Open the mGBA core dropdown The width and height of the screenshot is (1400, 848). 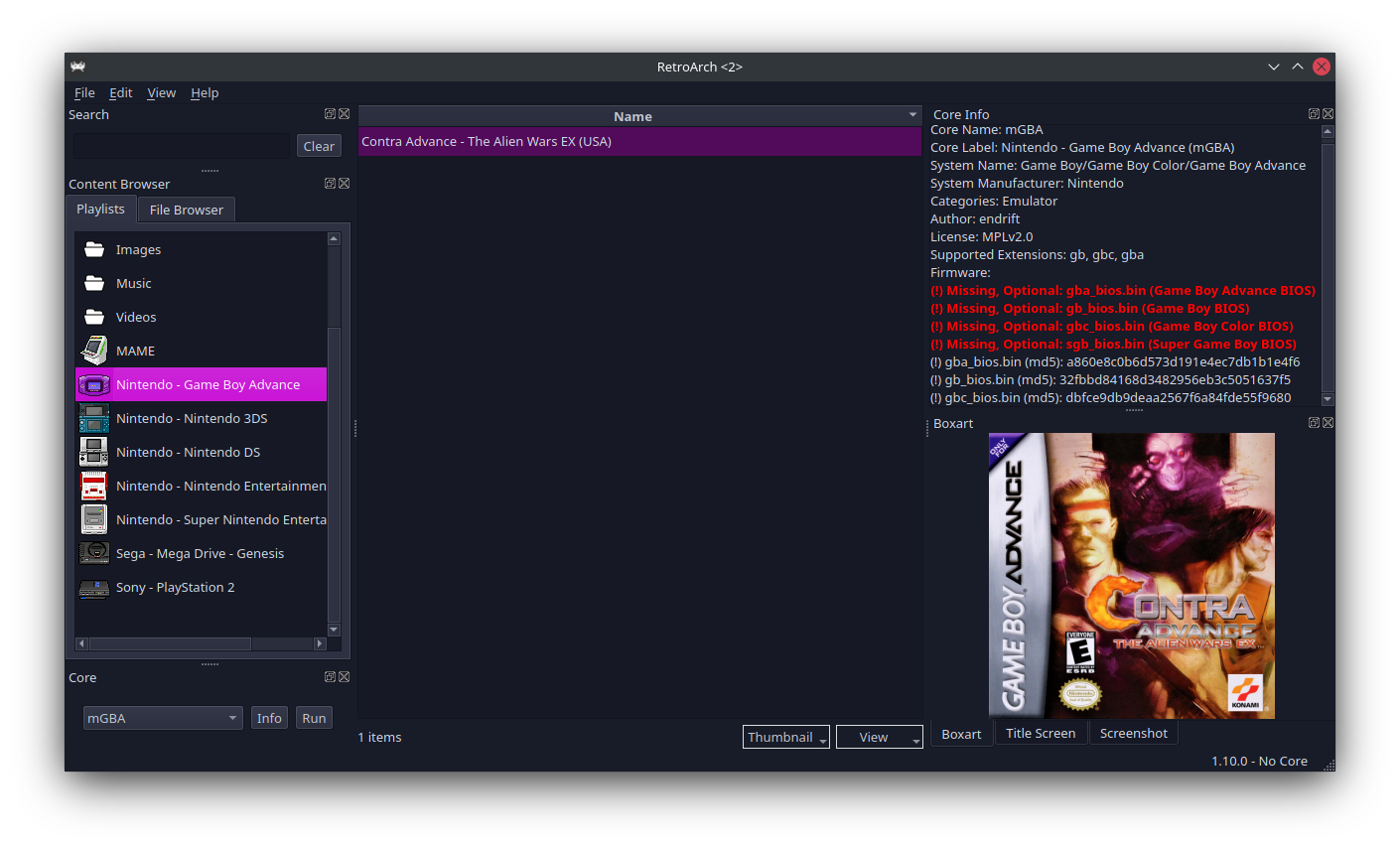tap(163, 718)
